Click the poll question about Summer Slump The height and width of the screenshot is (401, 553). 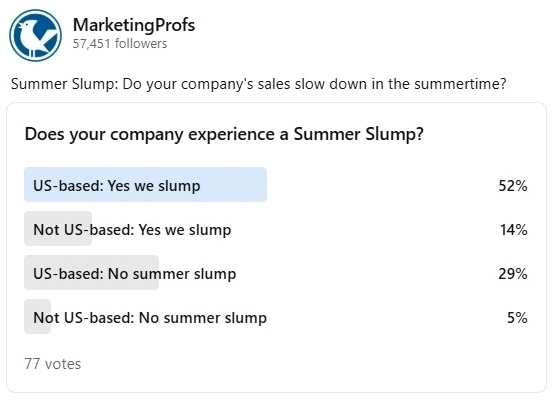(x=224, y=134)
